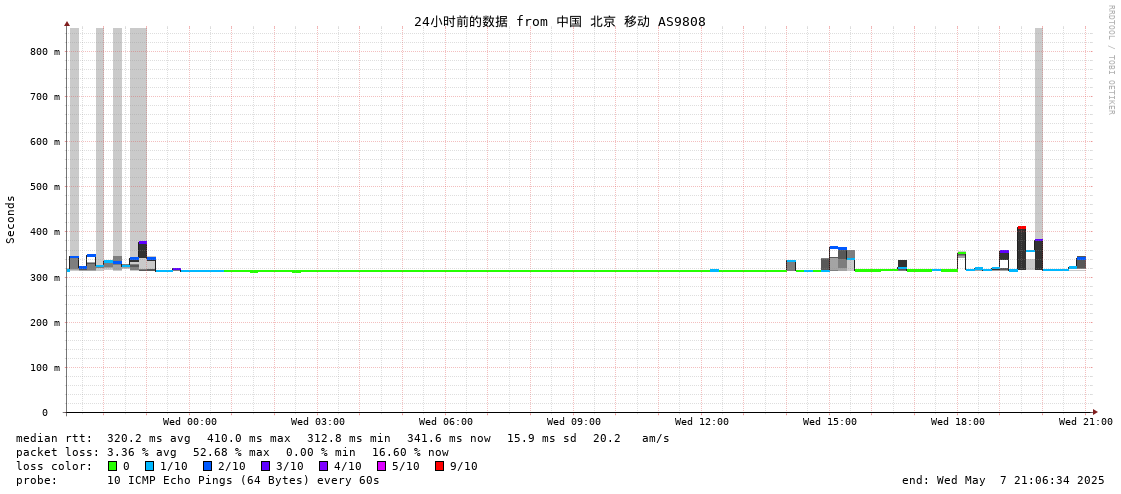This screenshot has width=1121, height=494.
Task: Click the 0.00 % min packet loss
Action: click(322, 452)
